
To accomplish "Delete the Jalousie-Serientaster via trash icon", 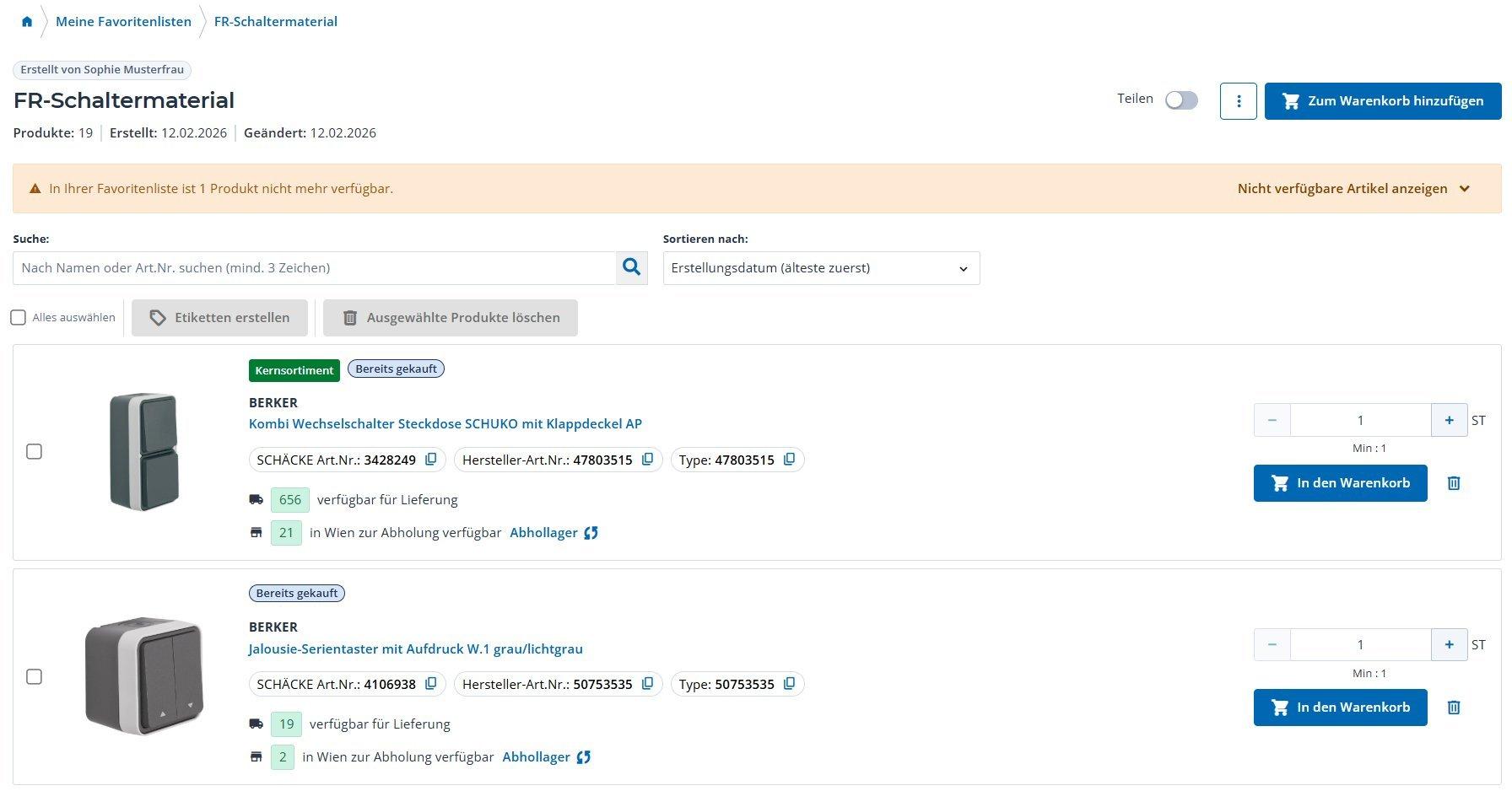I will click(1453, 708).
